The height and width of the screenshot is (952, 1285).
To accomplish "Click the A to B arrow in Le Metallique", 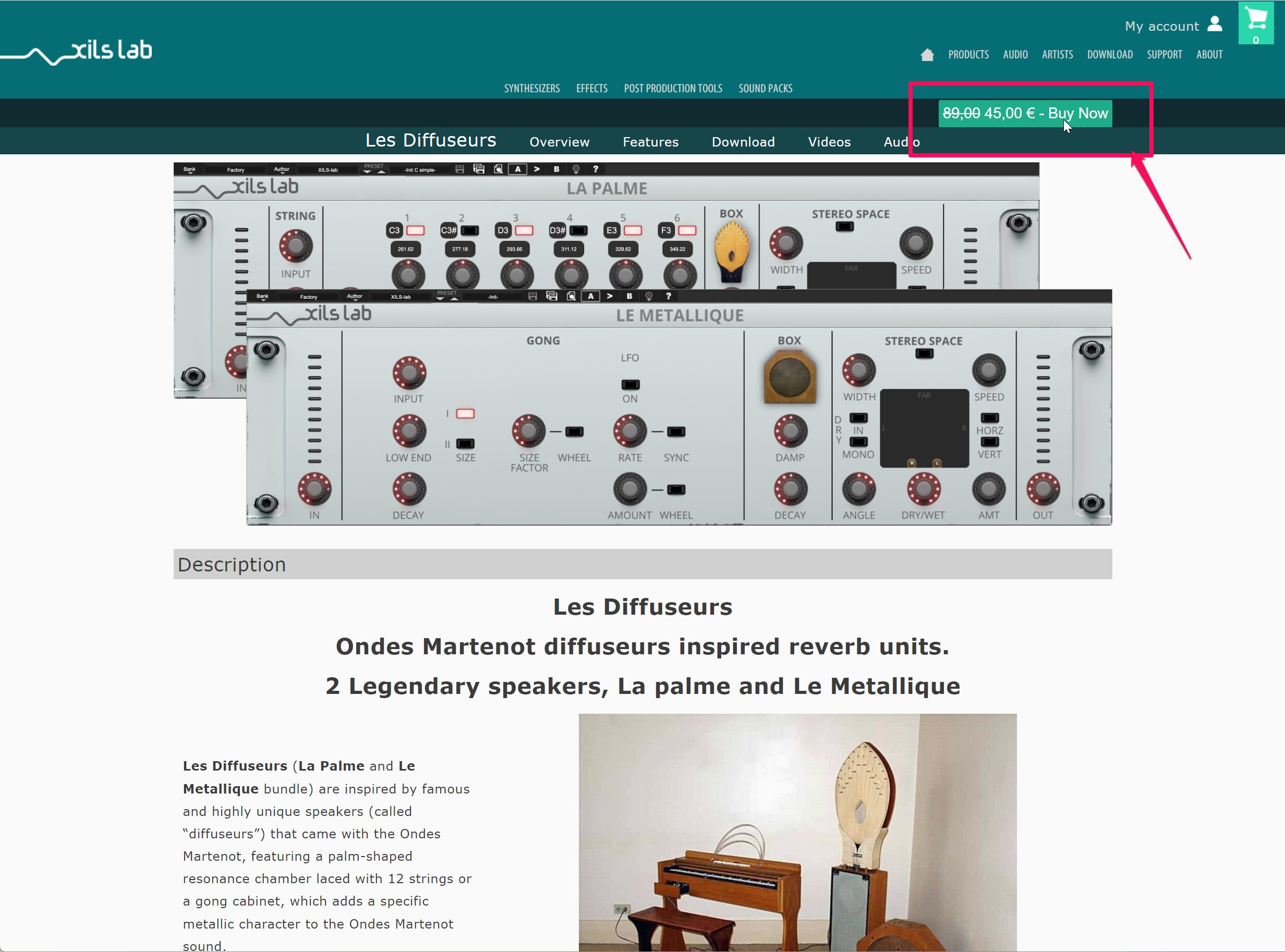I will pos(610,296).
